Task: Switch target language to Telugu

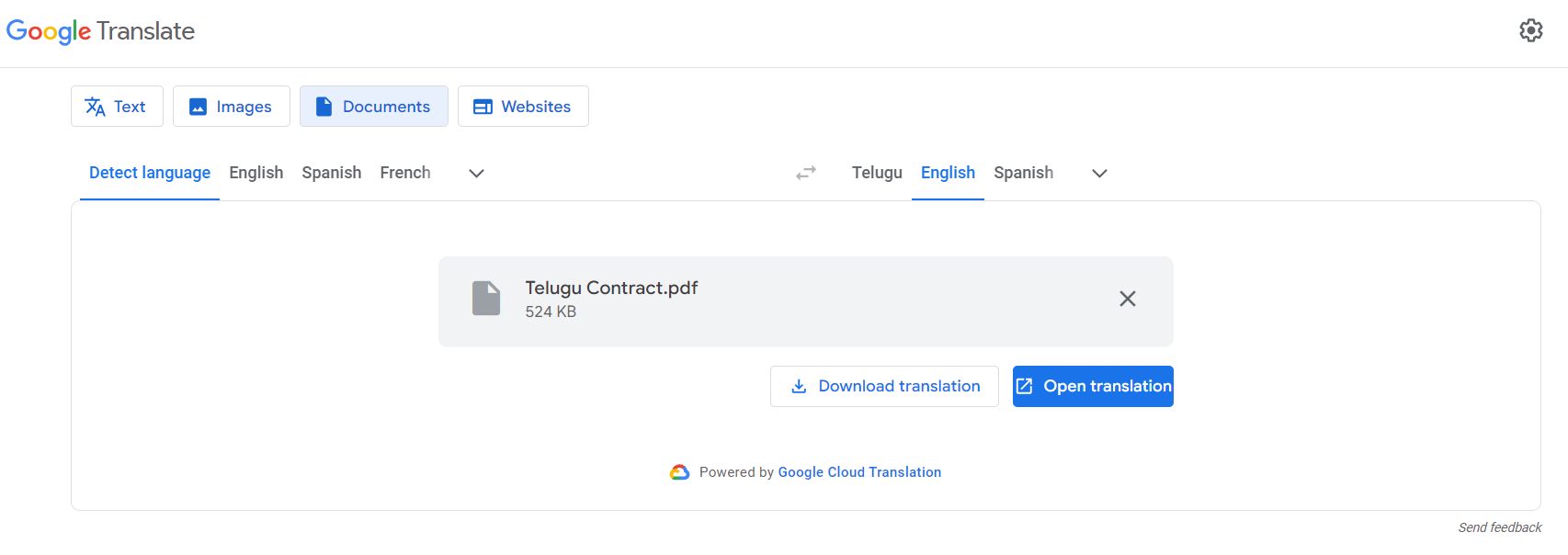Action: click(875, 172)
